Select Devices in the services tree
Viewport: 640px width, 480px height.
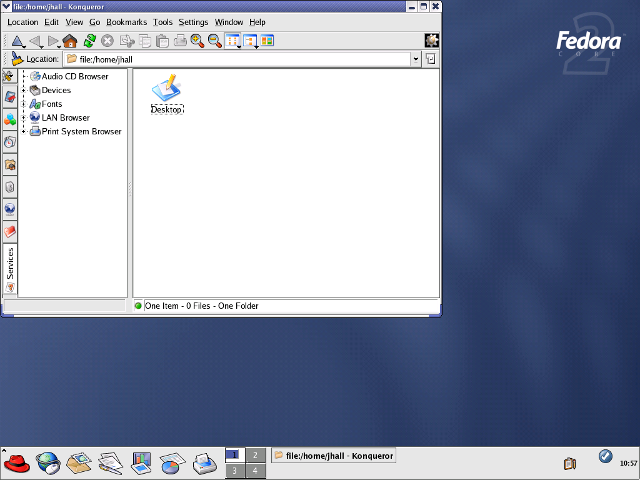(x=56, y=90)
